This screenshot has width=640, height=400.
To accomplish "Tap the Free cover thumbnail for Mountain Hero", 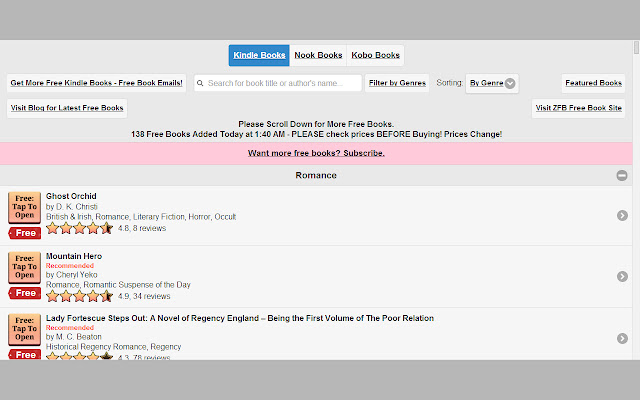I will pos(24,267).
